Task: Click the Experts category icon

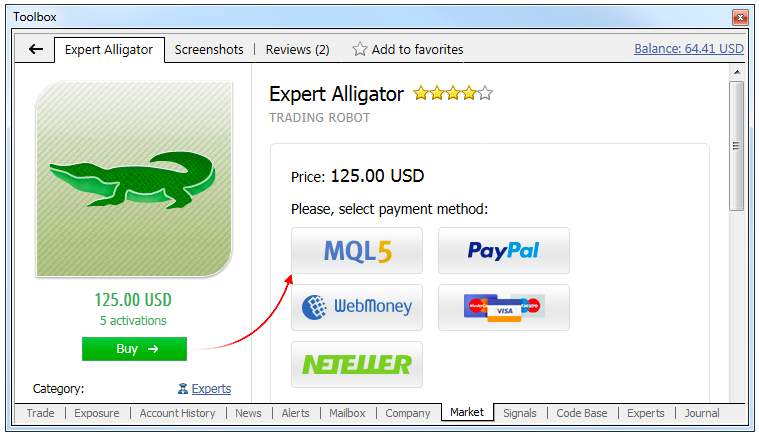Action: click(x=182, y=389)
